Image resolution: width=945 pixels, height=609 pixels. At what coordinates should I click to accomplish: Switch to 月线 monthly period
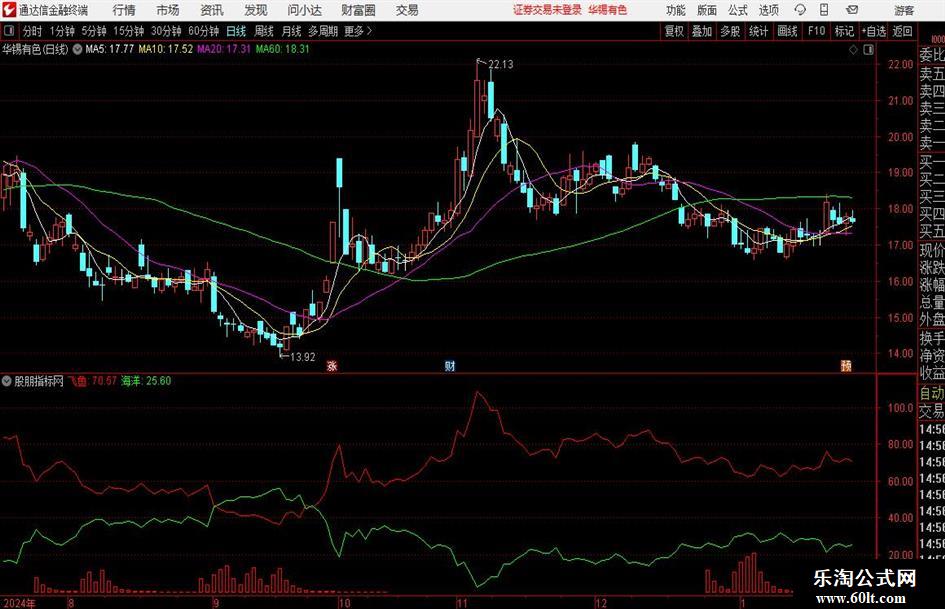(292, 31)
